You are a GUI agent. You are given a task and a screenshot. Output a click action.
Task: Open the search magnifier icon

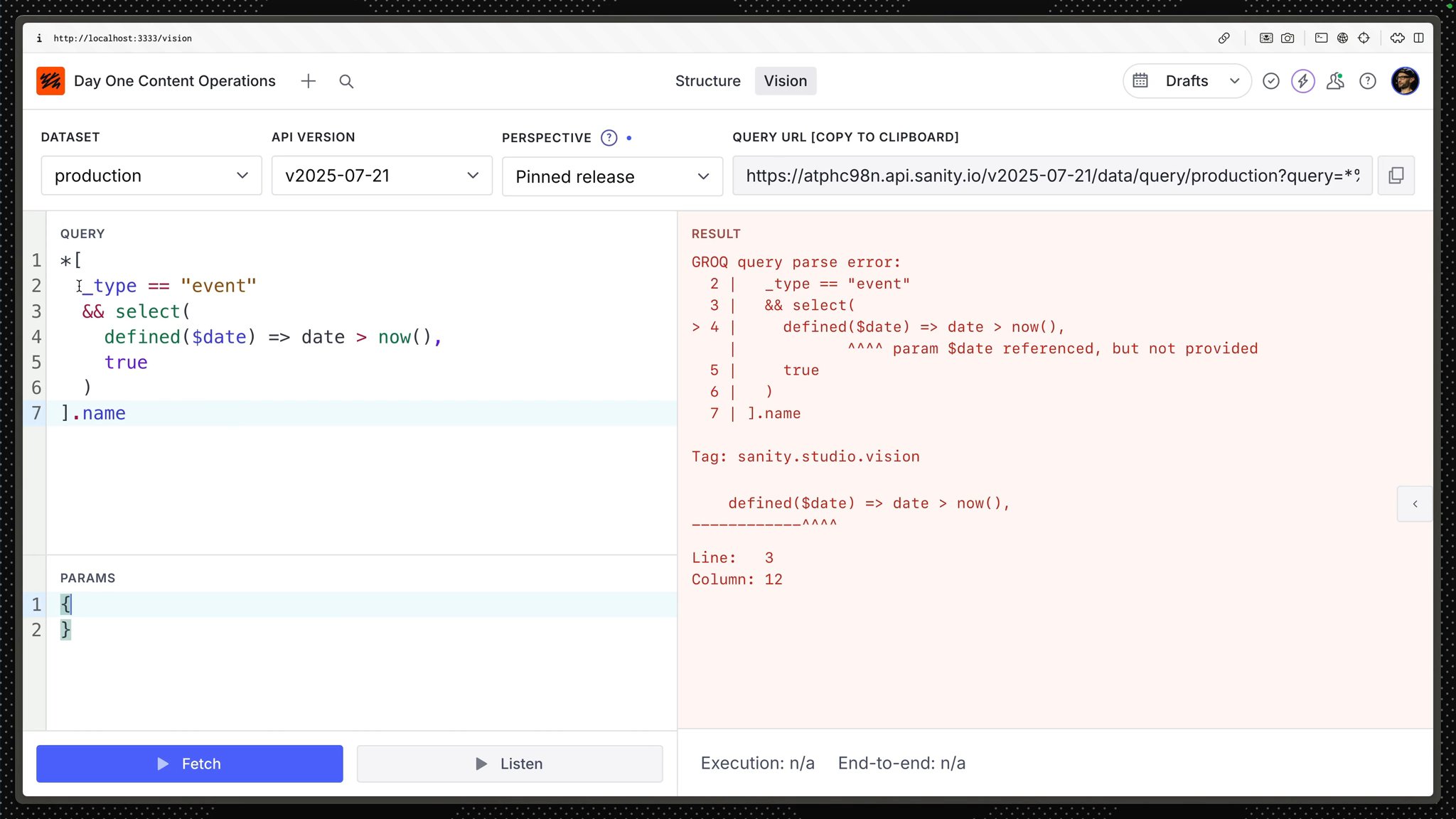pyautogui.click(x=346, y=81)
